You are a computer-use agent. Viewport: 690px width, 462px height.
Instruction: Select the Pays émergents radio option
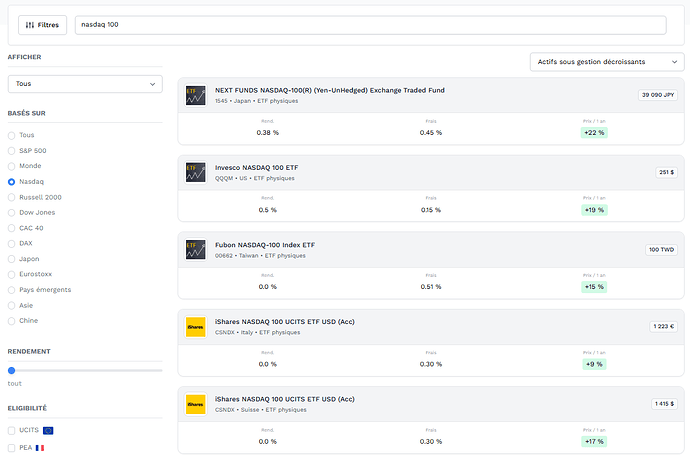point(11,290)
